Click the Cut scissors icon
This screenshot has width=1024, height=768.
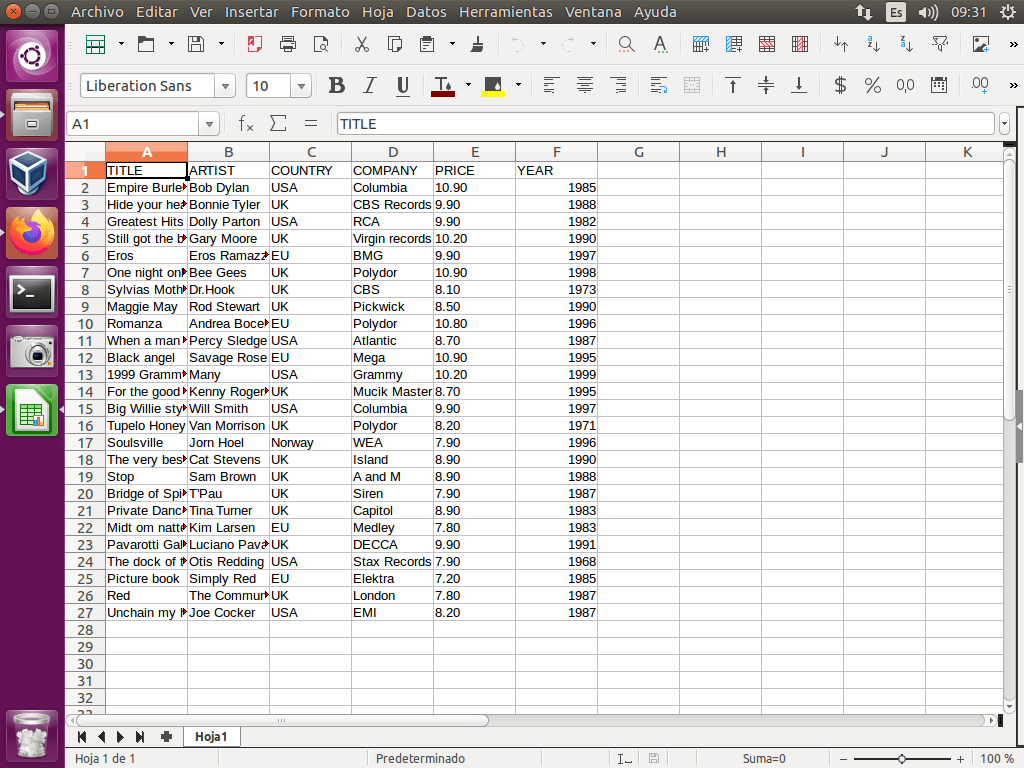point(362,44)
